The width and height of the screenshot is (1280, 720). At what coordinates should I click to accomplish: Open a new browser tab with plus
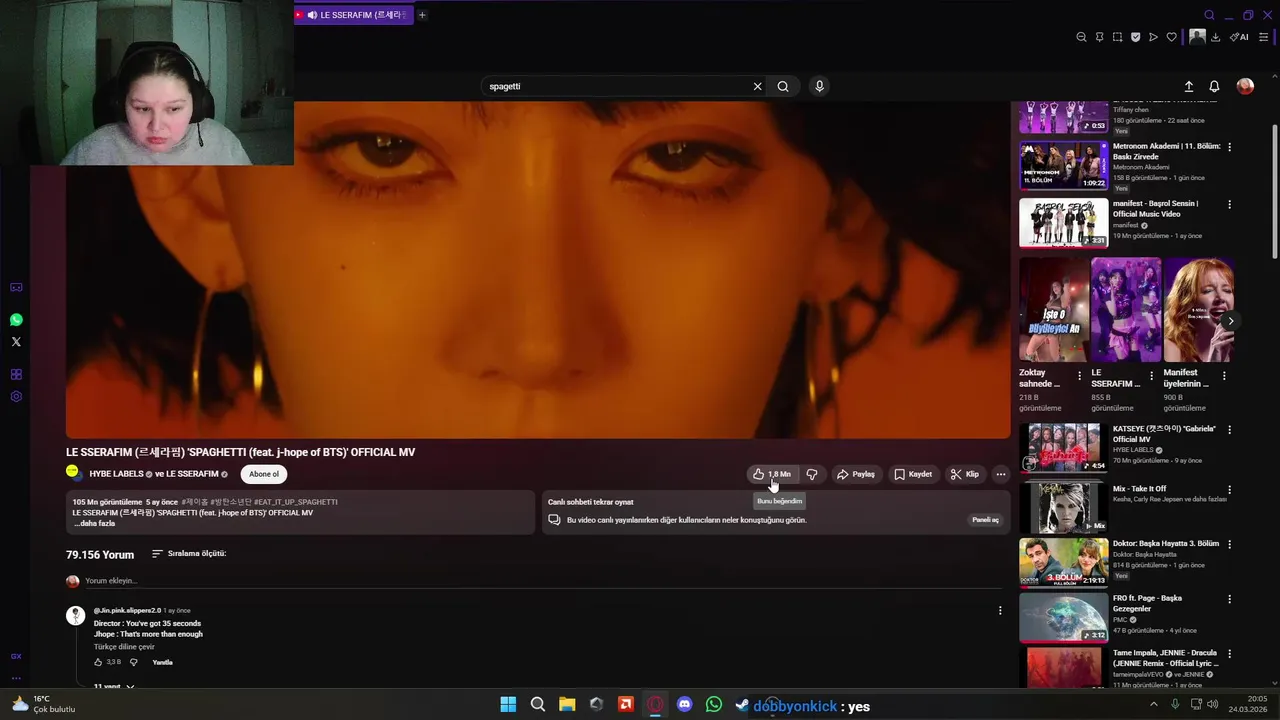pos(422,15)
